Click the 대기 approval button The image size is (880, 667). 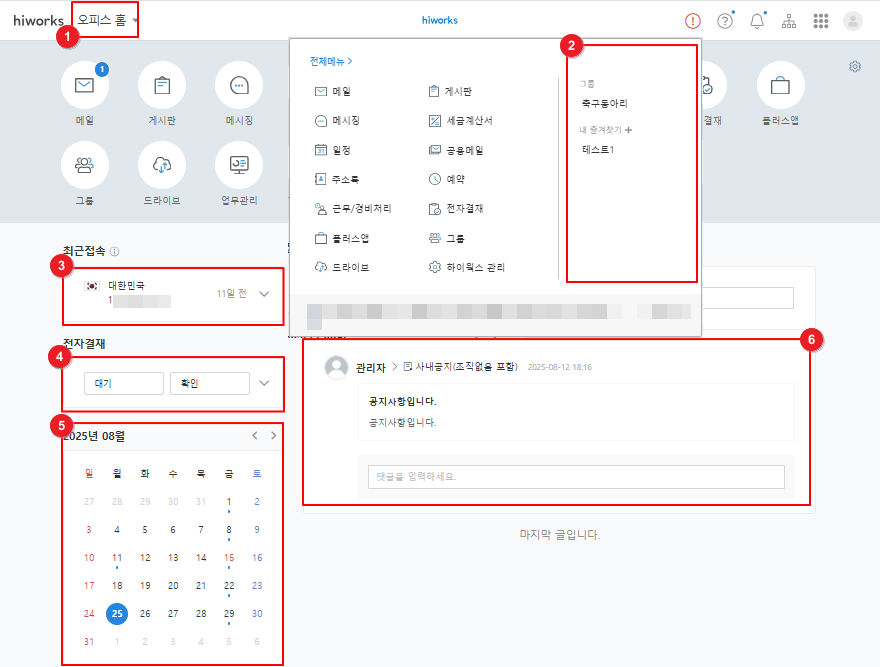point(124,383)
